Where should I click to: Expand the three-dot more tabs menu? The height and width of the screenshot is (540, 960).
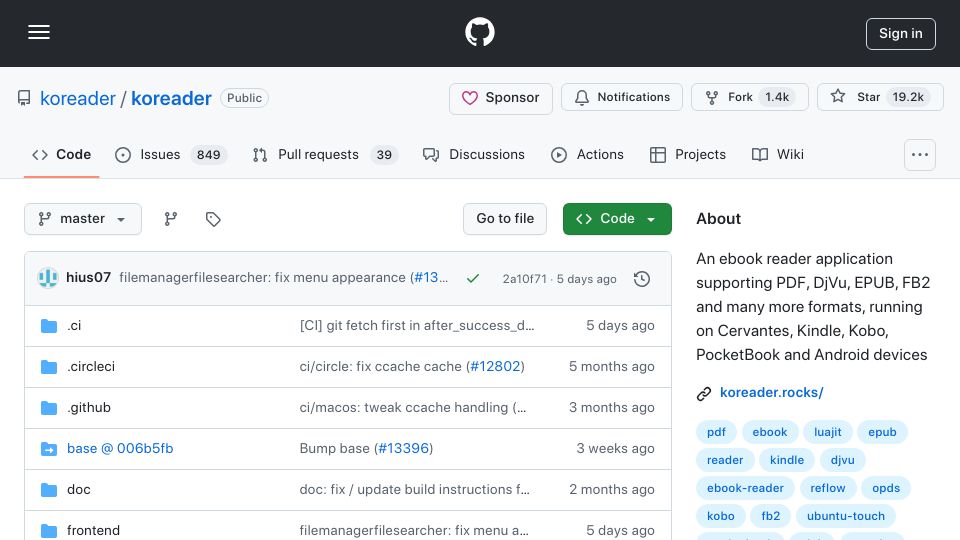pos(920,155)
